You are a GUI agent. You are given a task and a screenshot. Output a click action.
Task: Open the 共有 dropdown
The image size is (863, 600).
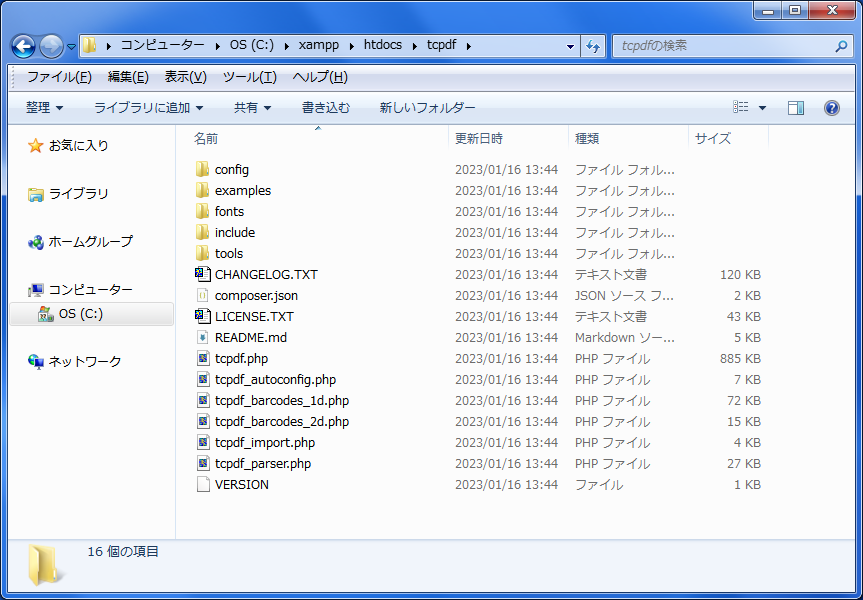[x=253, y=108]
